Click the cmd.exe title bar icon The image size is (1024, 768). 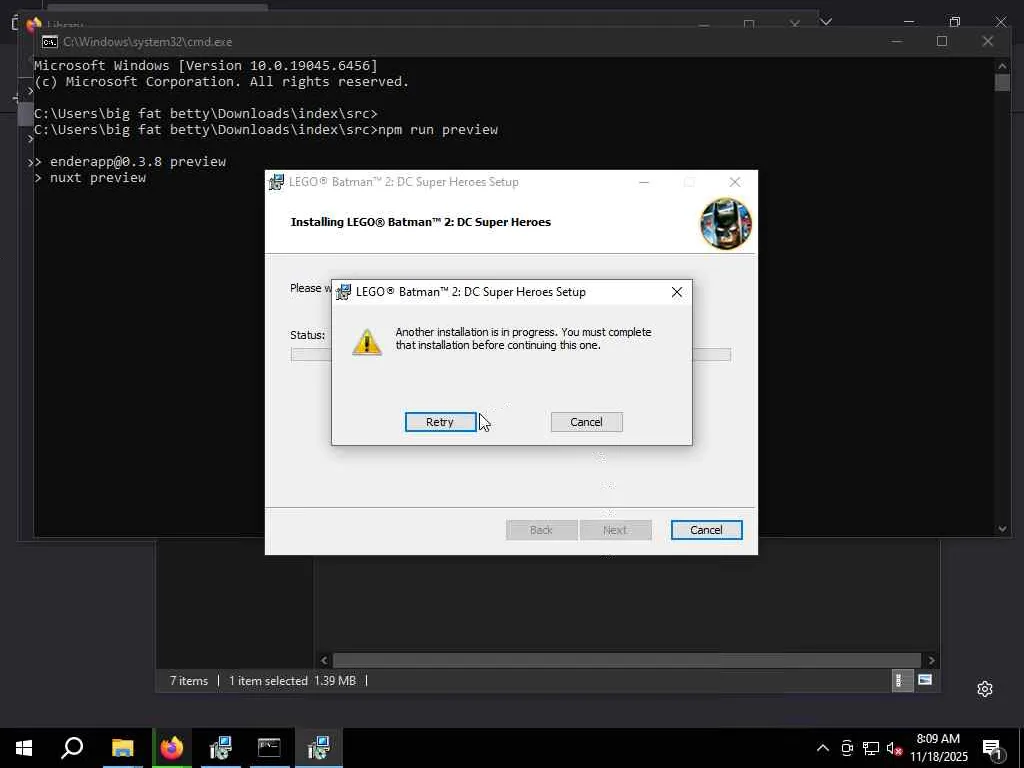click(x=50, y=42)
